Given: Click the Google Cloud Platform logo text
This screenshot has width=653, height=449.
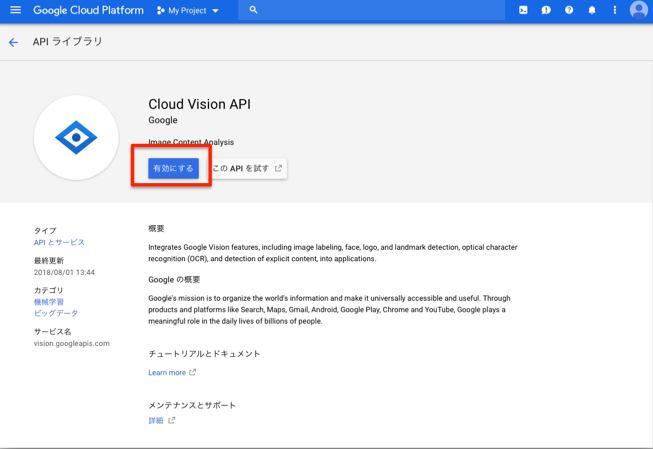Looking at the screenshot, I should (88, 10).
